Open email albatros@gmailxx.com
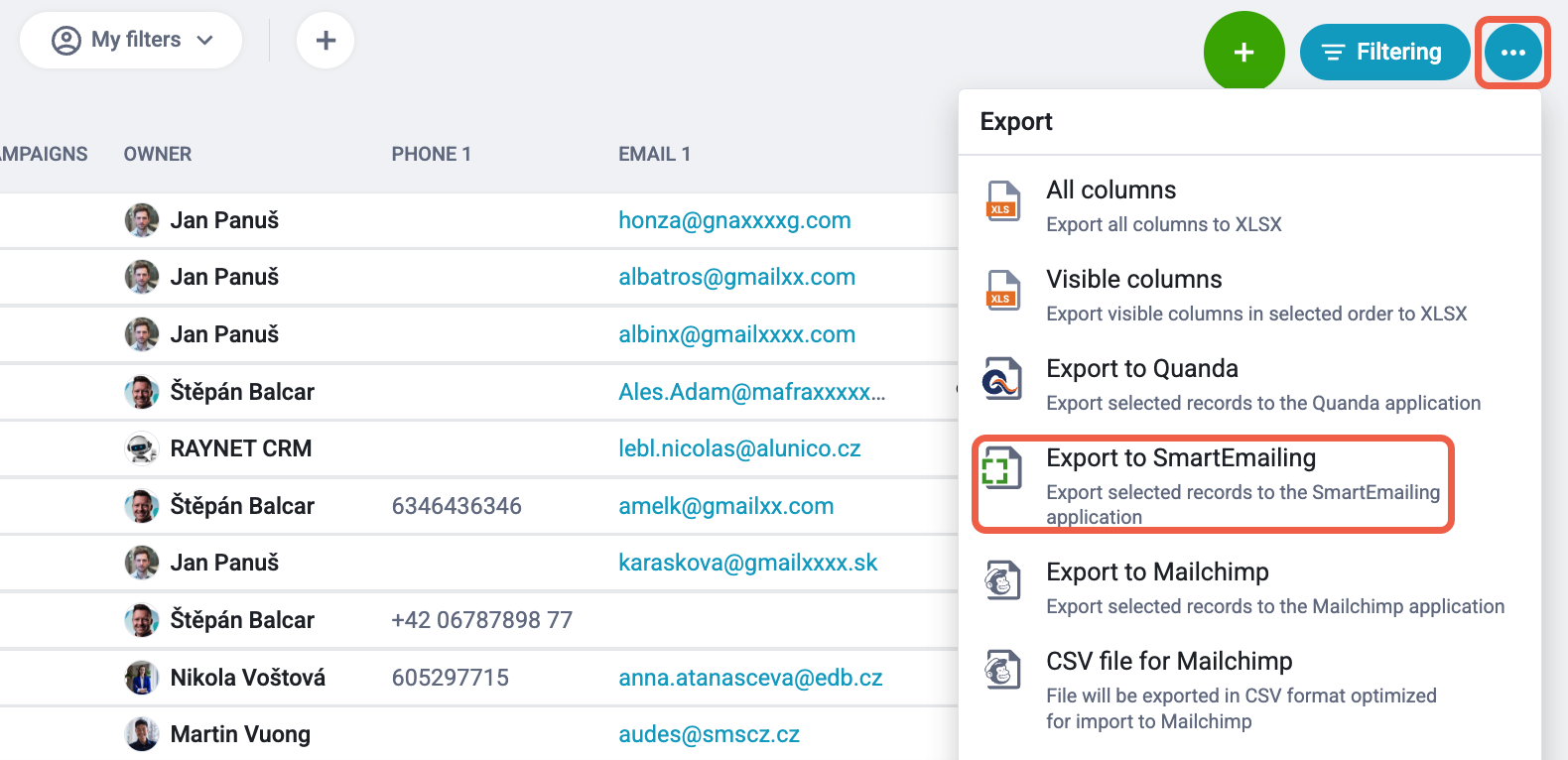The height and width of the screenshot is (760, 1568). 736,277
